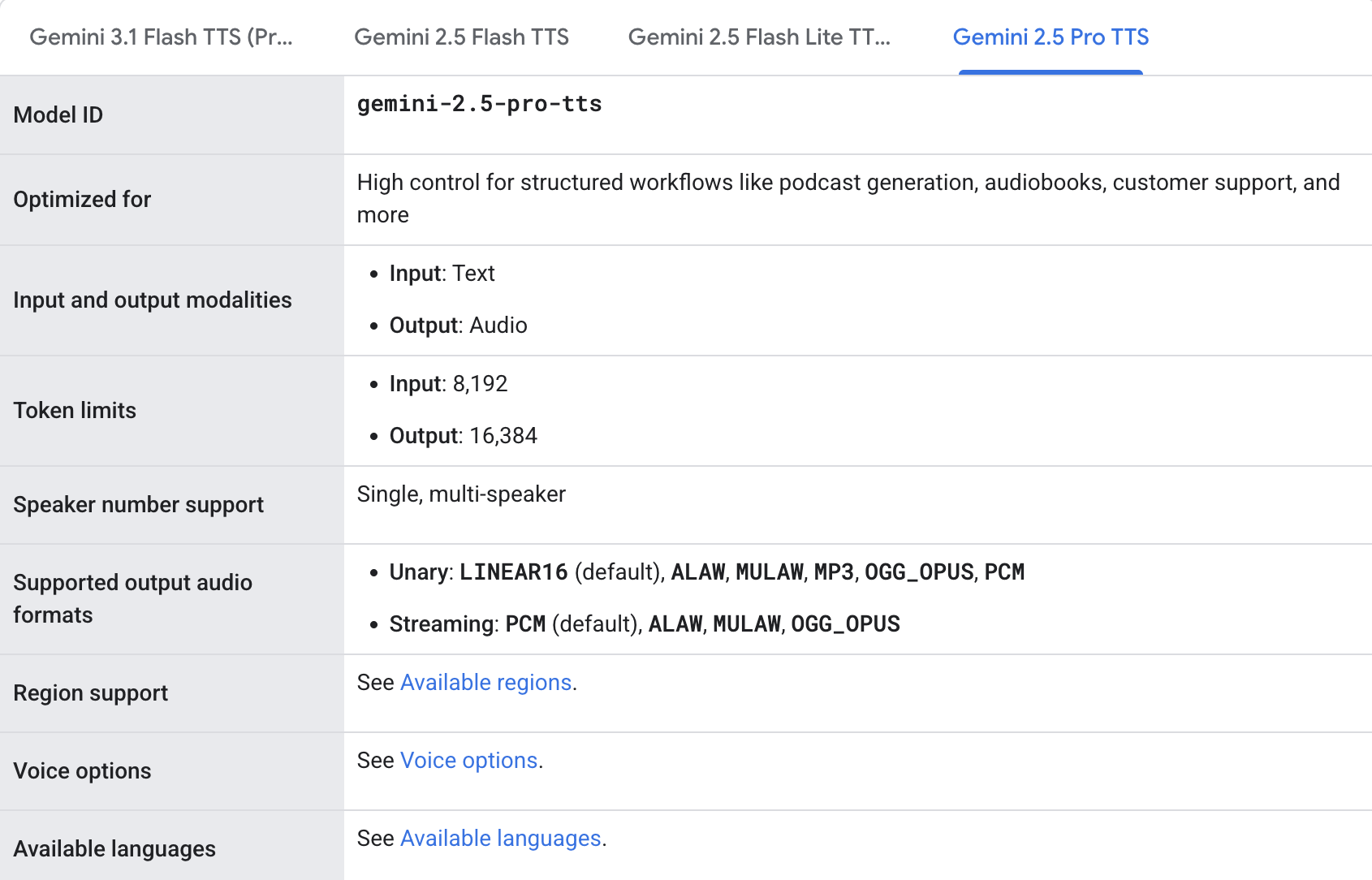Viewport: 1372px width, 880px height.
Task: Click the Single, multi-speaker value
Action: pos(461,494)
